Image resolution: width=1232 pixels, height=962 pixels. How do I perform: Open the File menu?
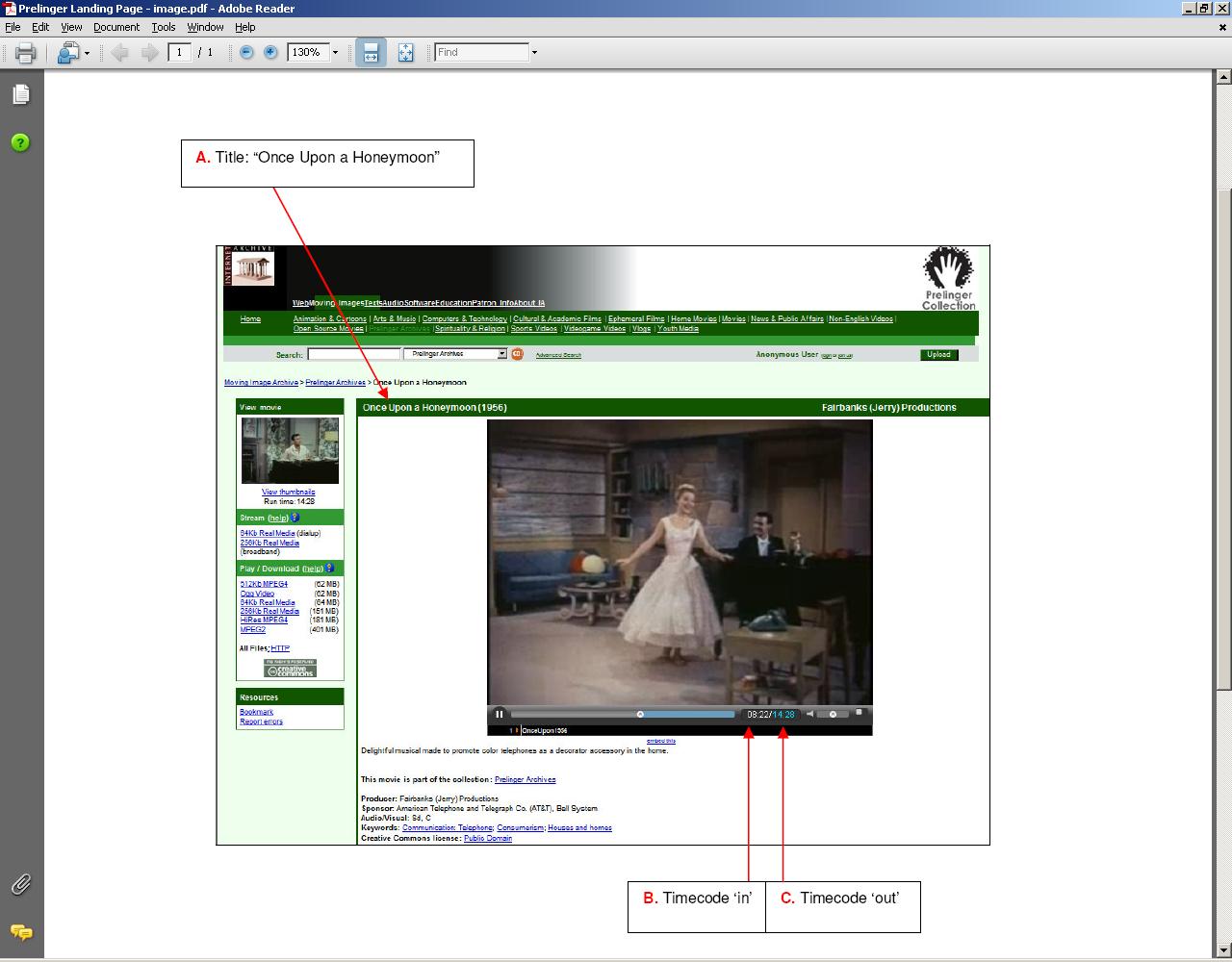pyautogui.click(x=13, y=27)
